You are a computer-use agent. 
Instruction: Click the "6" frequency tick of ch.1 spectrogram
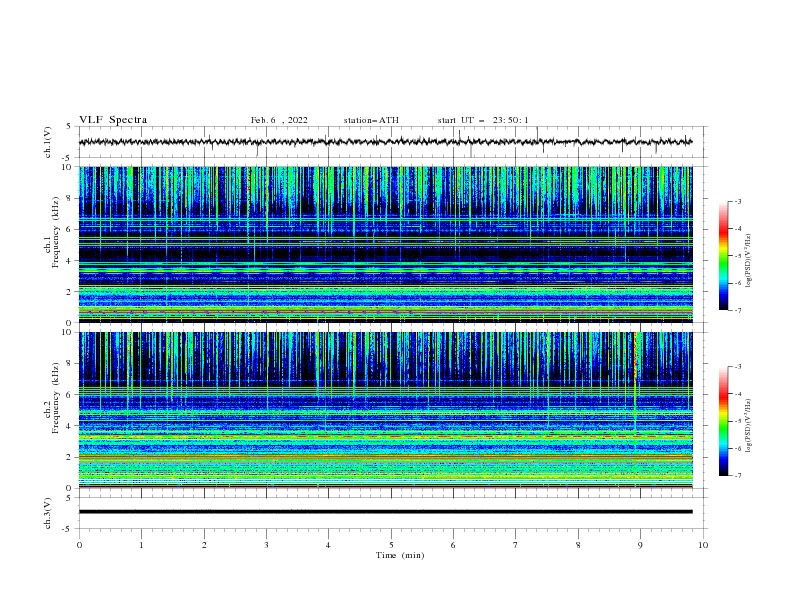[x=69, y=229]
